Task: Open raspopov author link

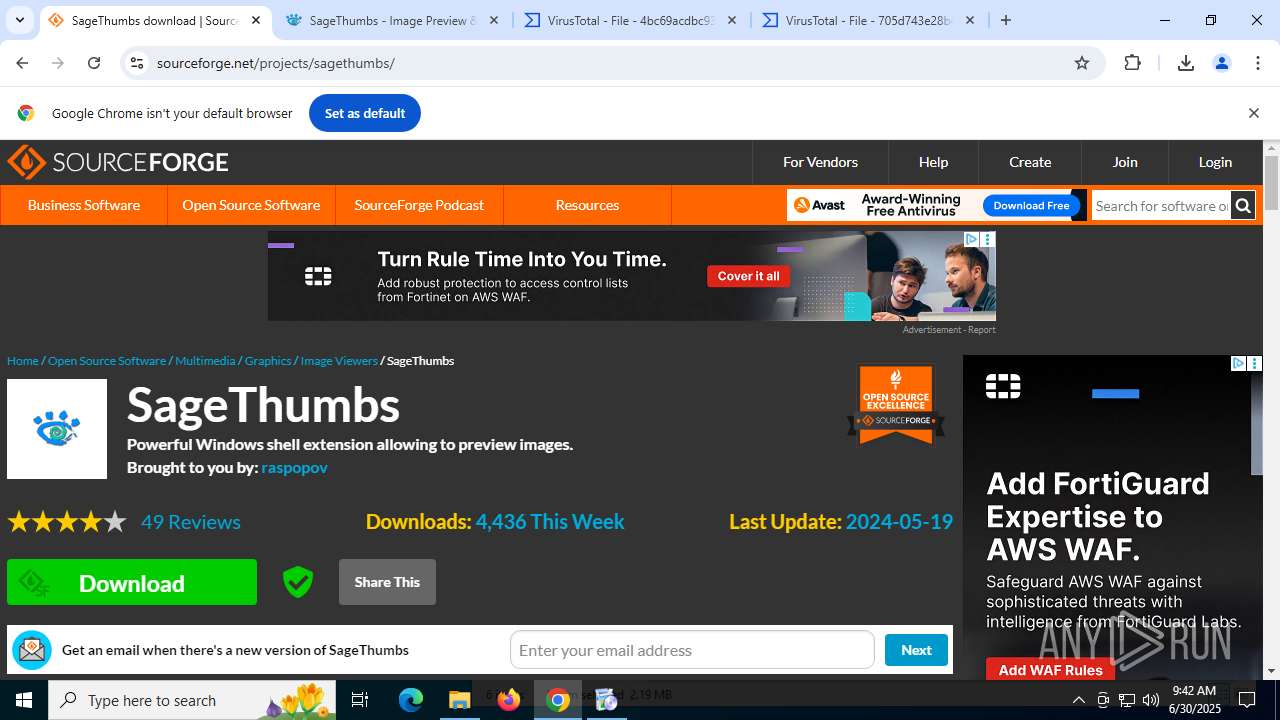Action: 294,467
